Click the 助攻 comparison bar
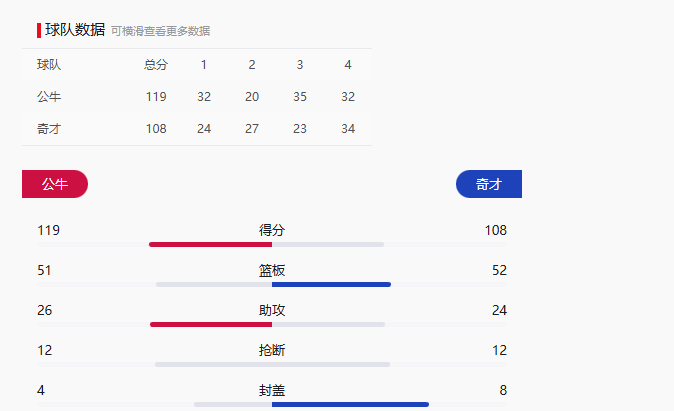This screenshot has height=411, width=674. point(267,324)
